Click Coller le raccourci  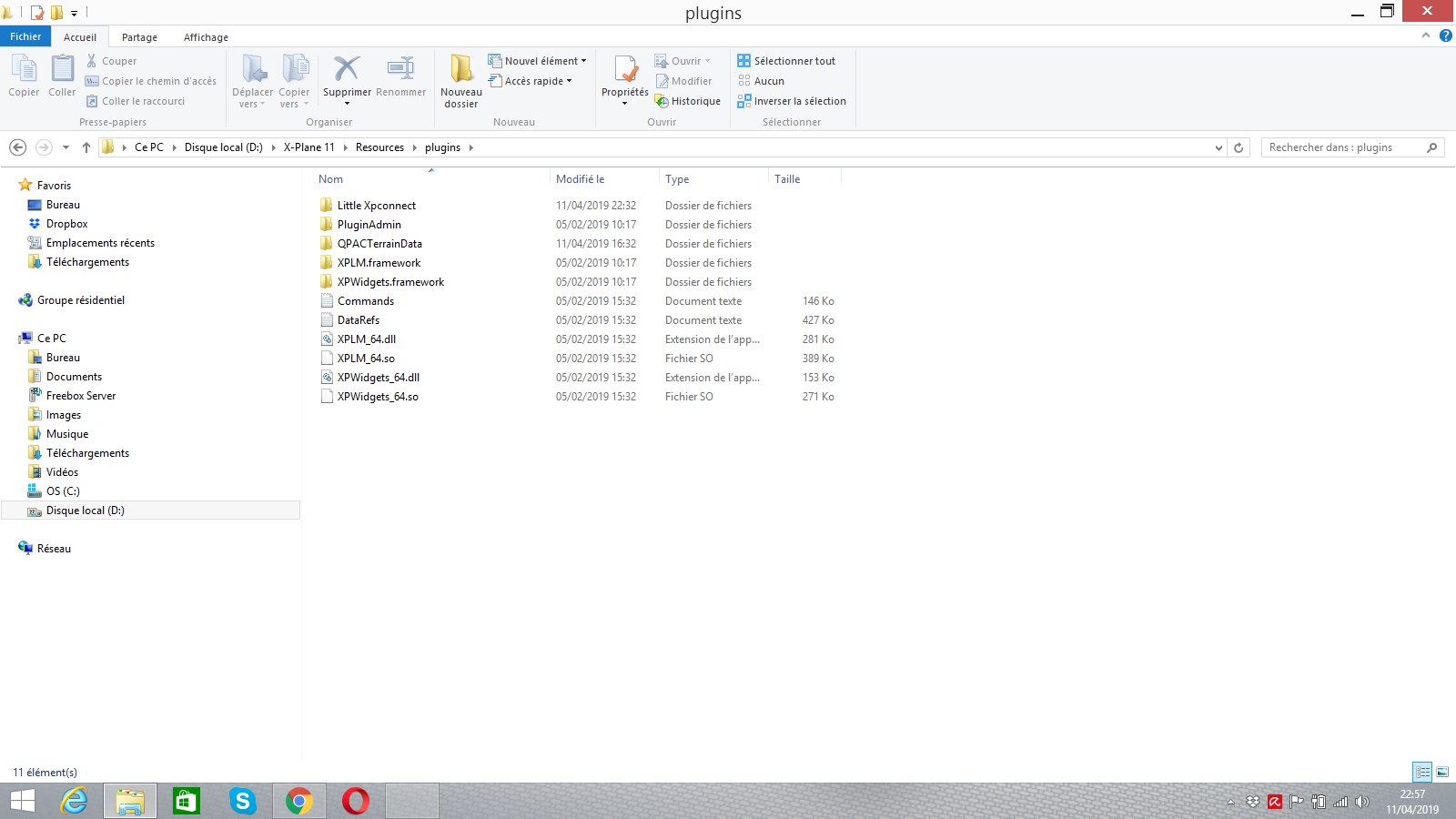pos(136,101)
